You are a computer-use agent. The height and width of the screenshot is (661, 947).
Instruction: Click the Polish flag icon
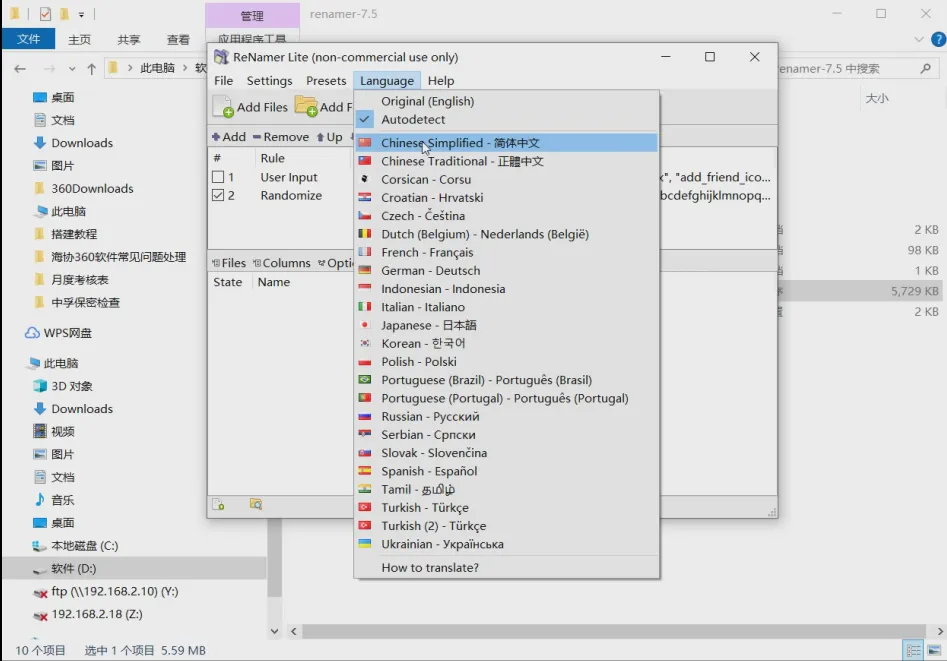[x=364, y=361]
